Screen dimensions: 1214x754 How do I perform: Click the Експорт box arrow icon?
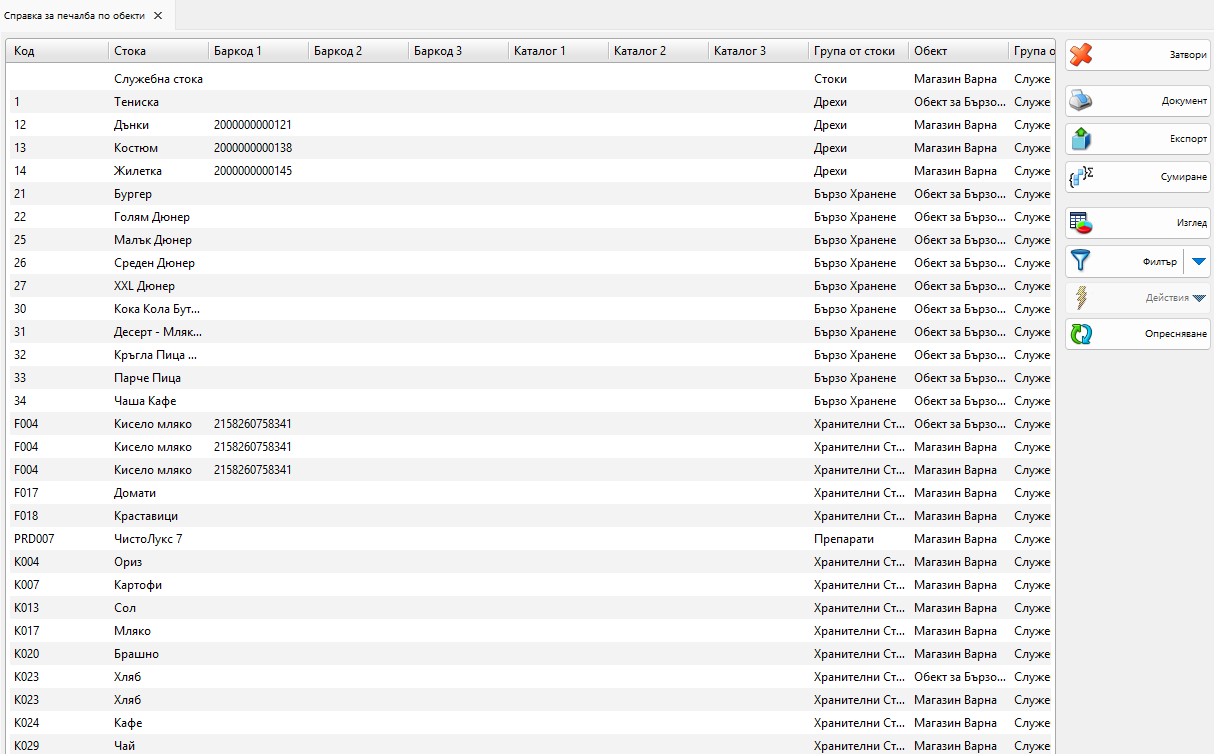point(1081,139)
